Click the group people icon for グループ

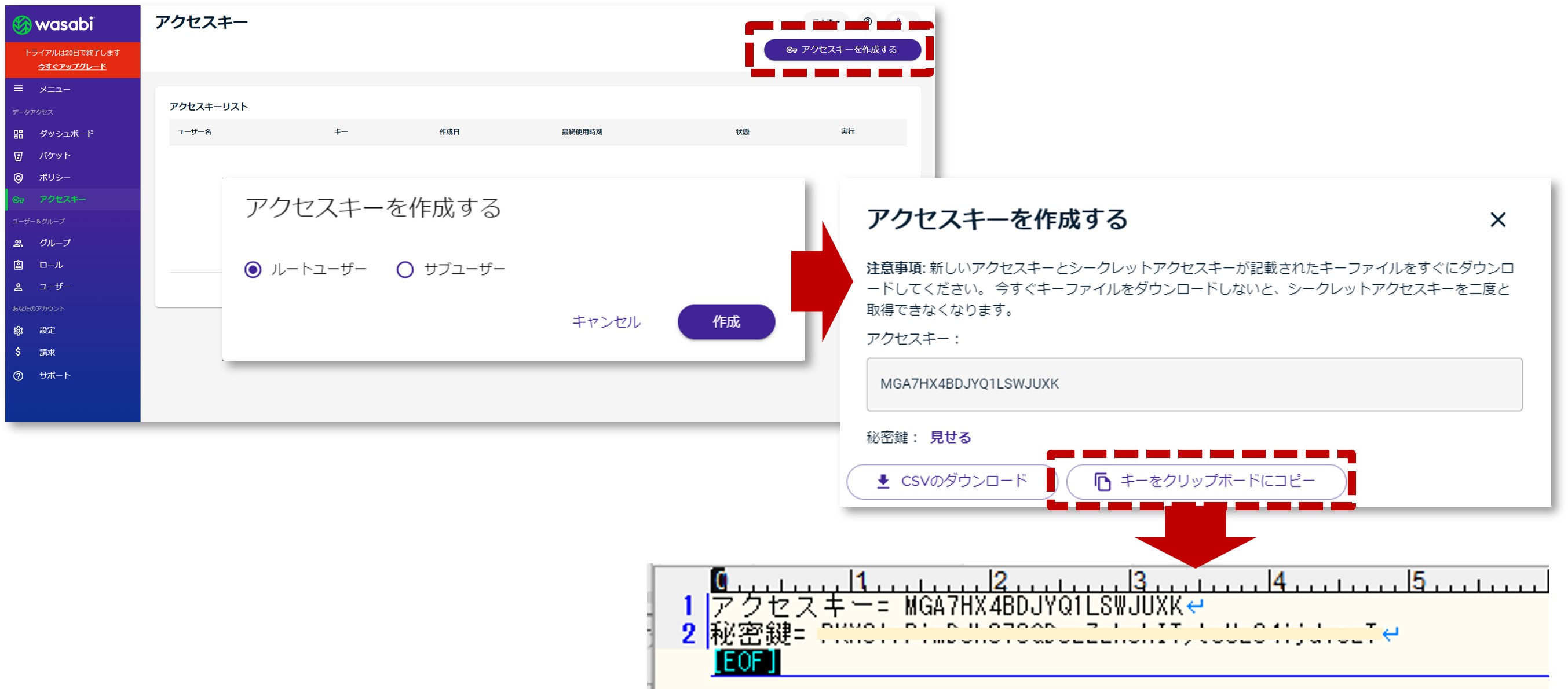(19, 243)
